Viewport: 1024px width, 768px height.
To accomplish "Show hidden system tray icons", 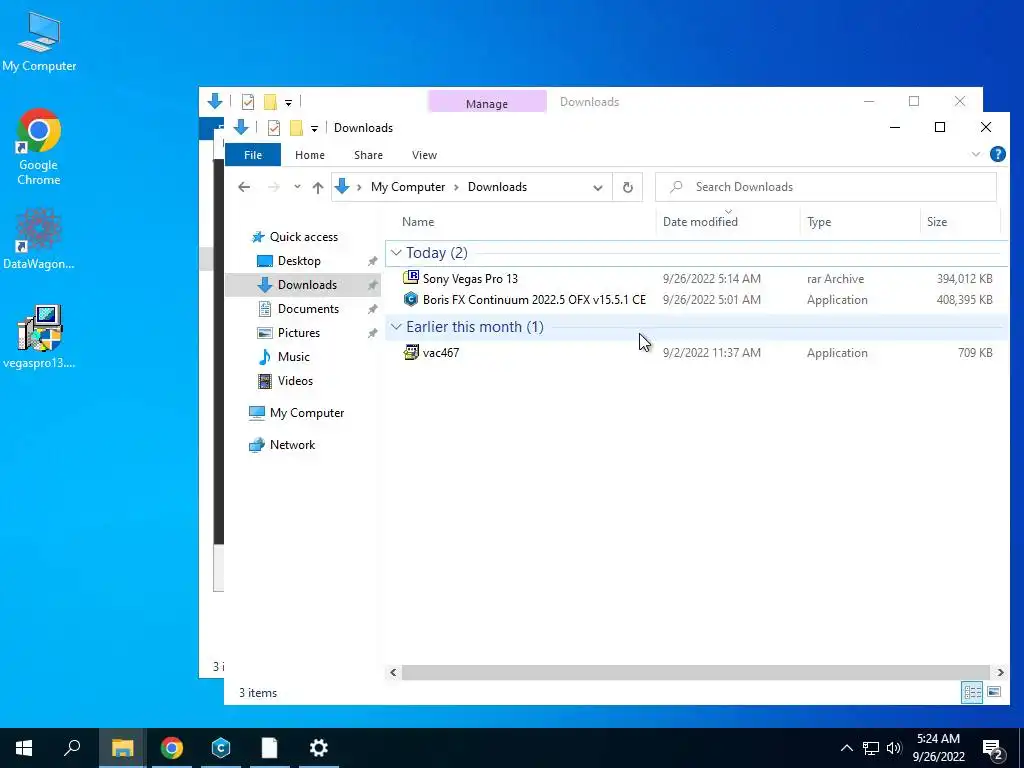I will pos(846,748).
